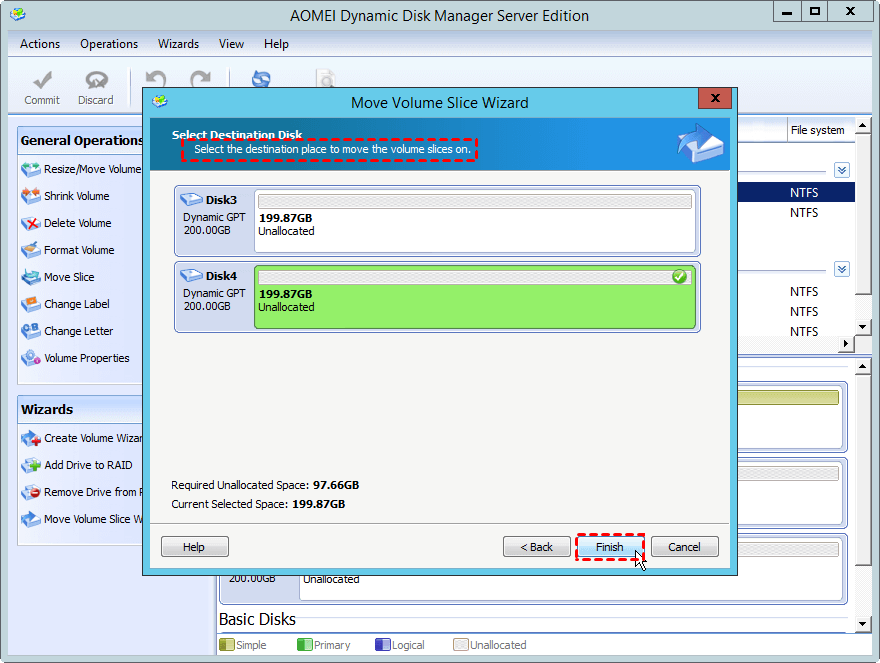The height and width of the screenshot is (663, 880).
Task: Click Add Drive to RAID text link
Action: tap(89, 465)
